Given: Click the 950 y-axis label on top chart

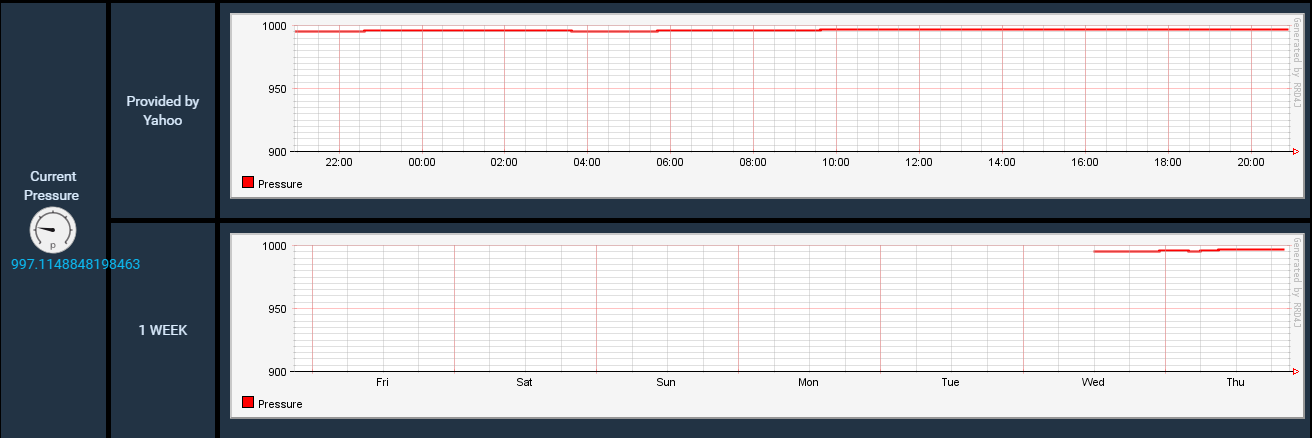Looking at the screenshot, I should pyautogui.click(x=273, y=89).
